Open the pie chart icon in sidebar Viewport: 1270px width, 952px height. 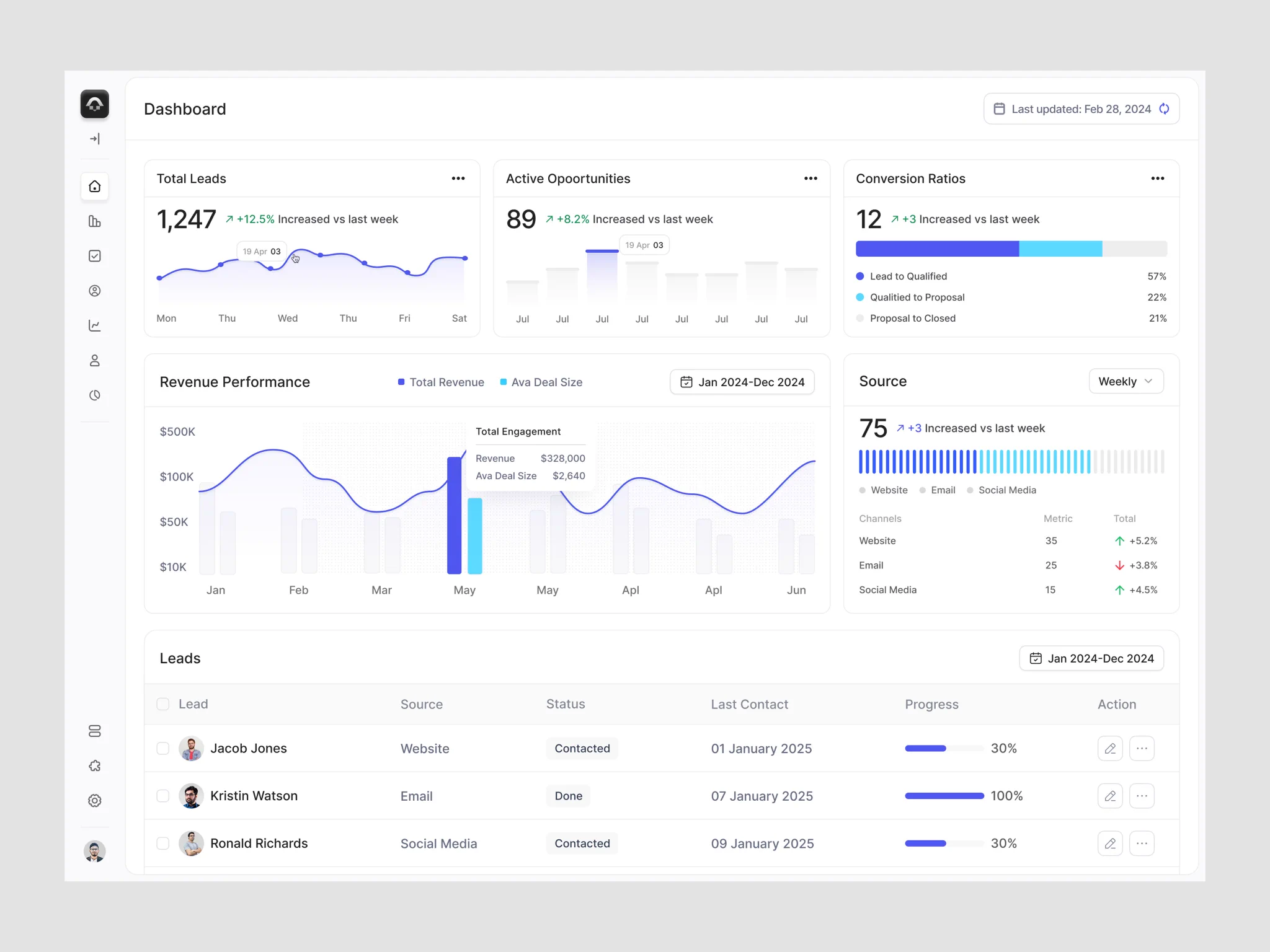pos(95,395)
